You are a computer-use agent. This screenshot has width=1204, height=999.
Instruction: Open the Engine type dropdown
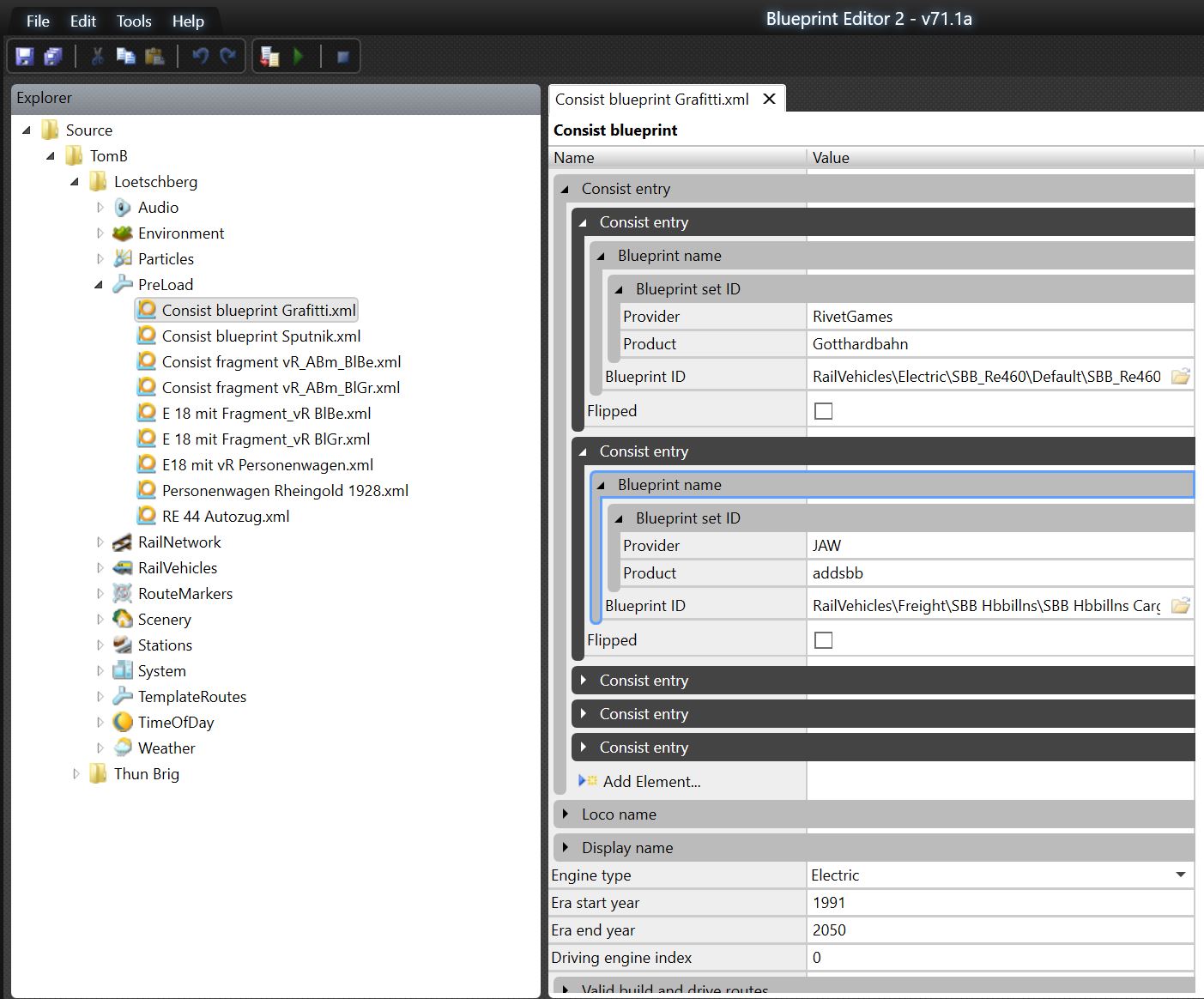click(1180, 875)
